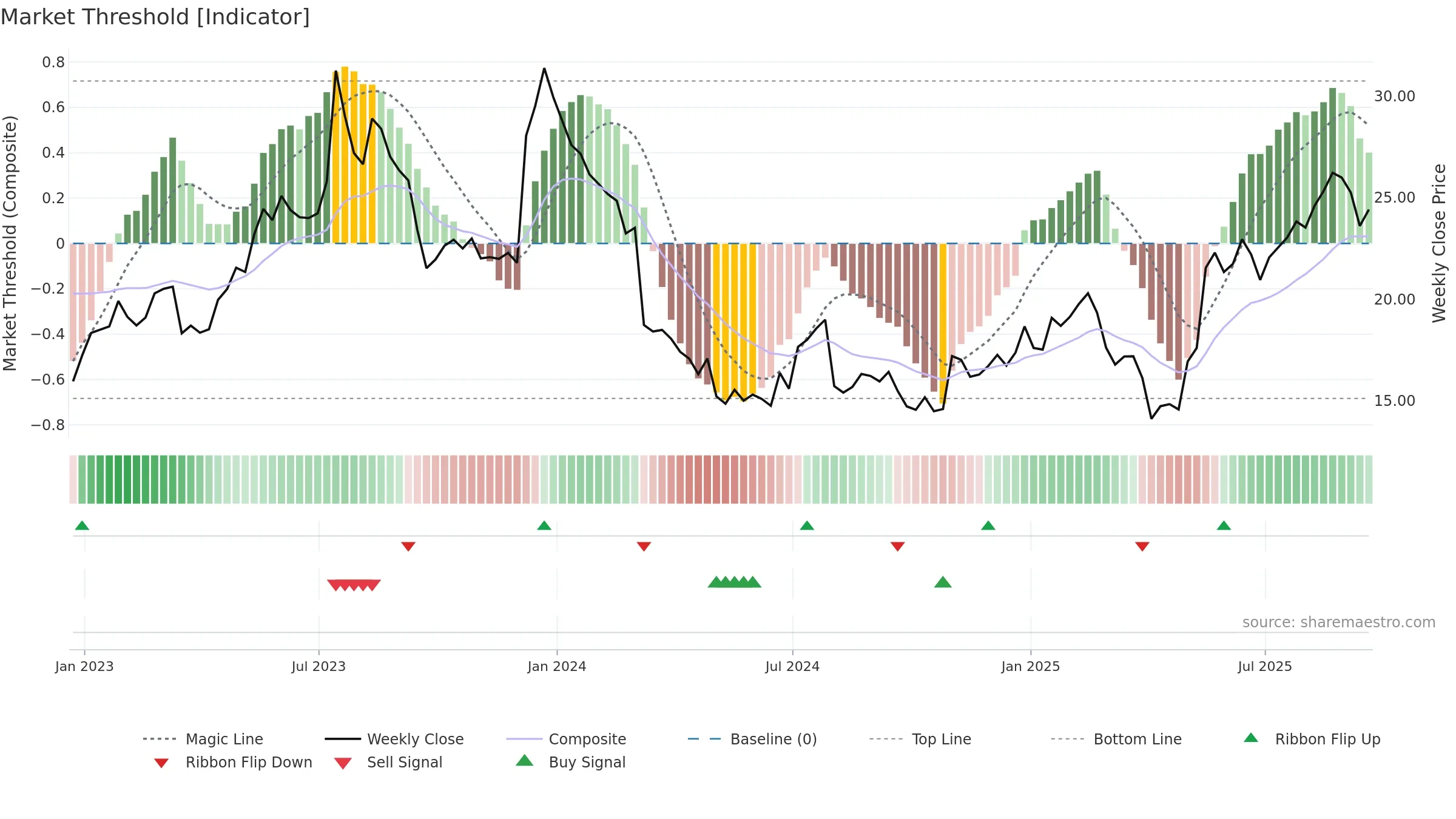
Task: Click the Ribbon Flip Down marker in September 2023
Action: (408, 547)
